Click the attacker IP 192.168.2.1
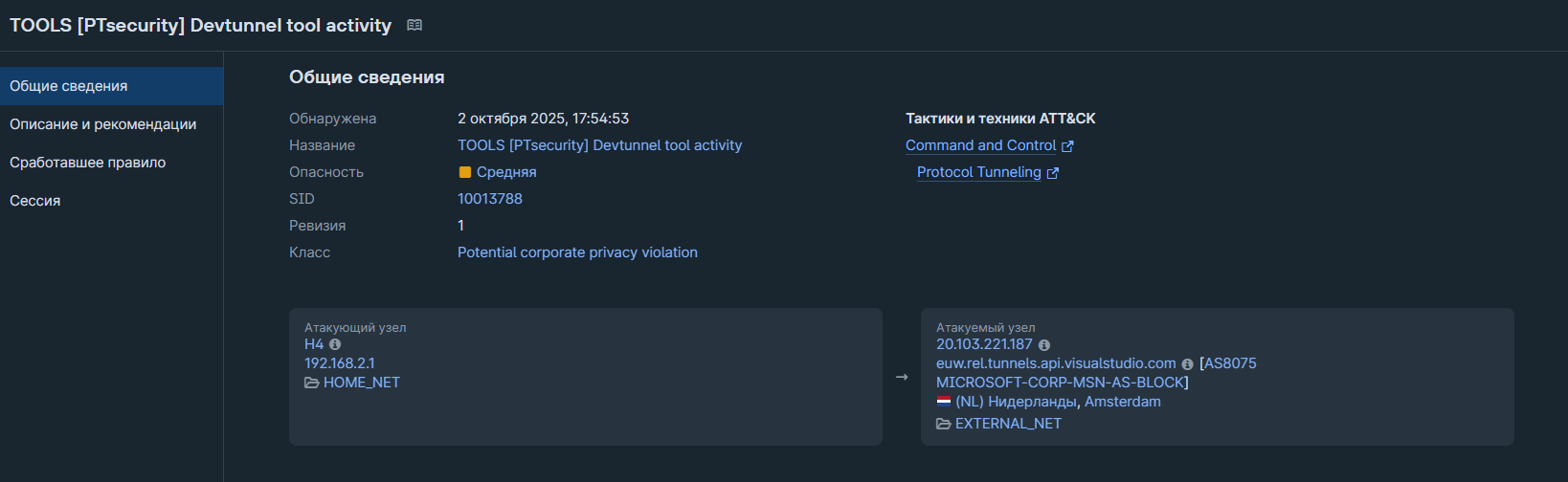1568x482 pixels. click(340, 363)
